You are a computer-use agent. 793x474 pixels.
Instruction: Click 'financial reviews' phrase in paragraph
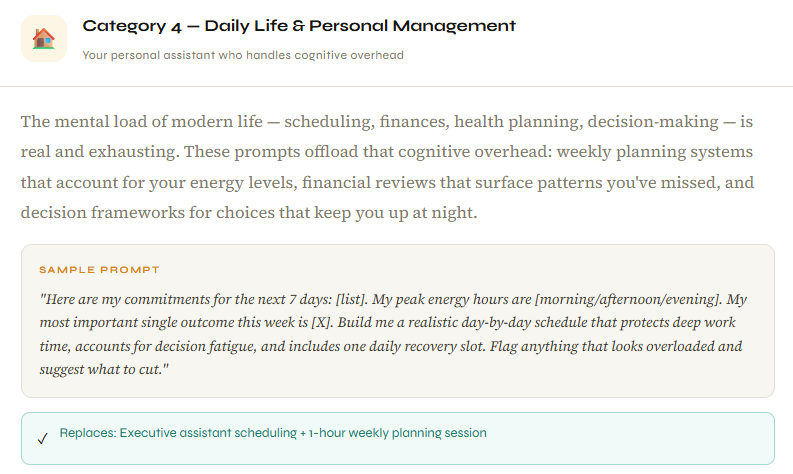pos(369,182)
